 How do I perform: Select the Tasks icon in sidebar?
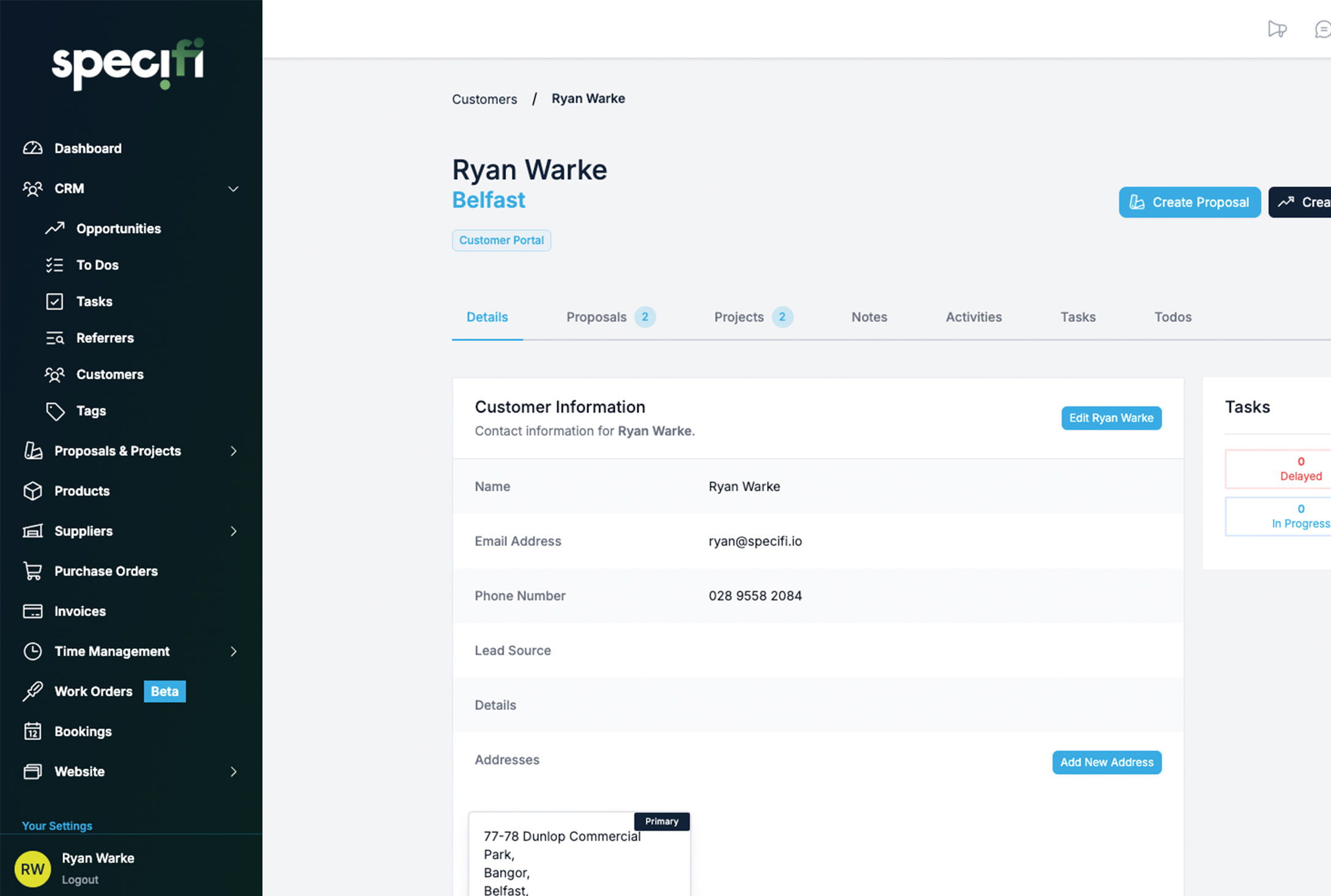[x=54, y=300]
